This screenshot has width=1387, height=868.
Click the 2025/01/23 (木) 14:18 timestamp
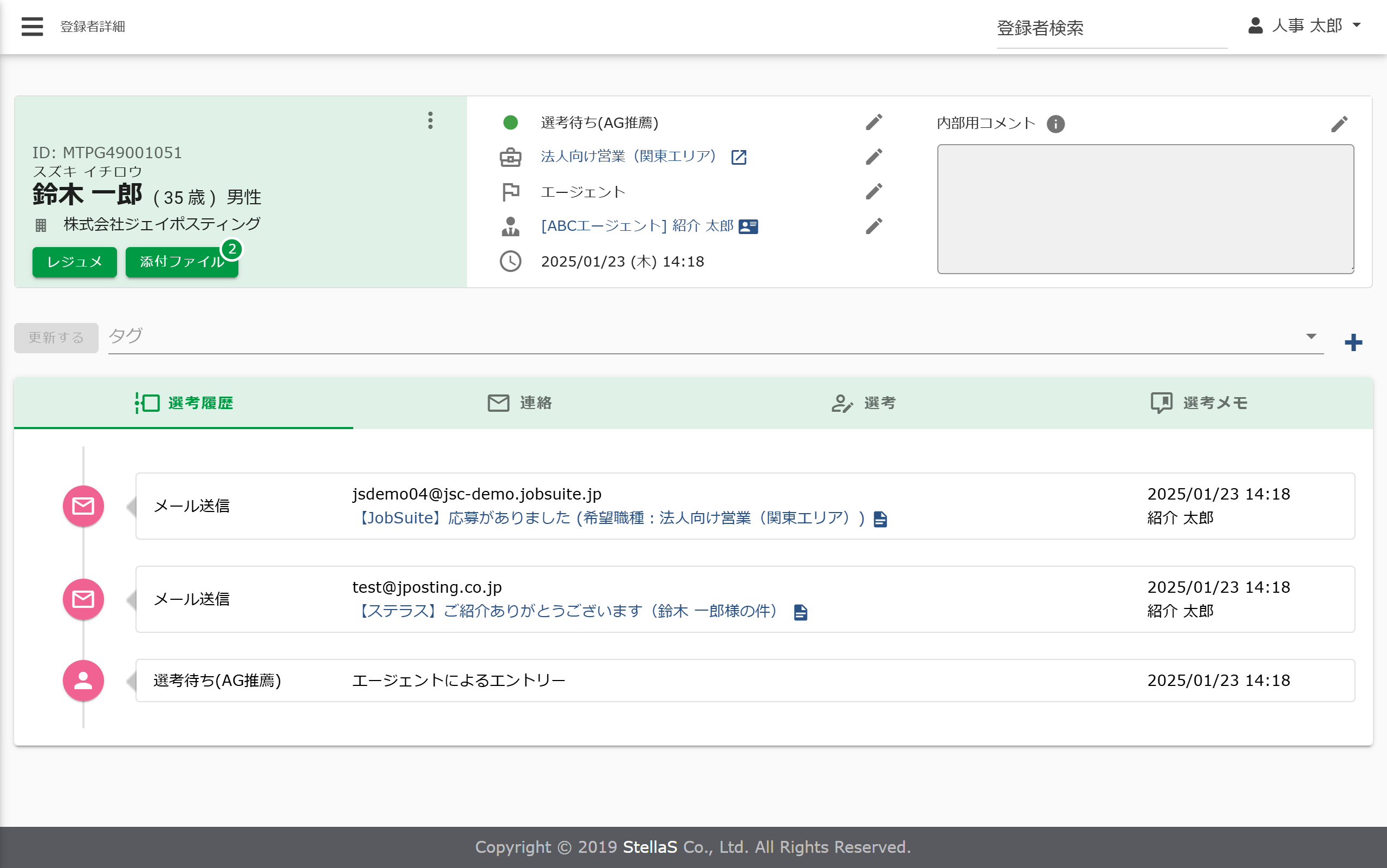(x=623, y=262)
